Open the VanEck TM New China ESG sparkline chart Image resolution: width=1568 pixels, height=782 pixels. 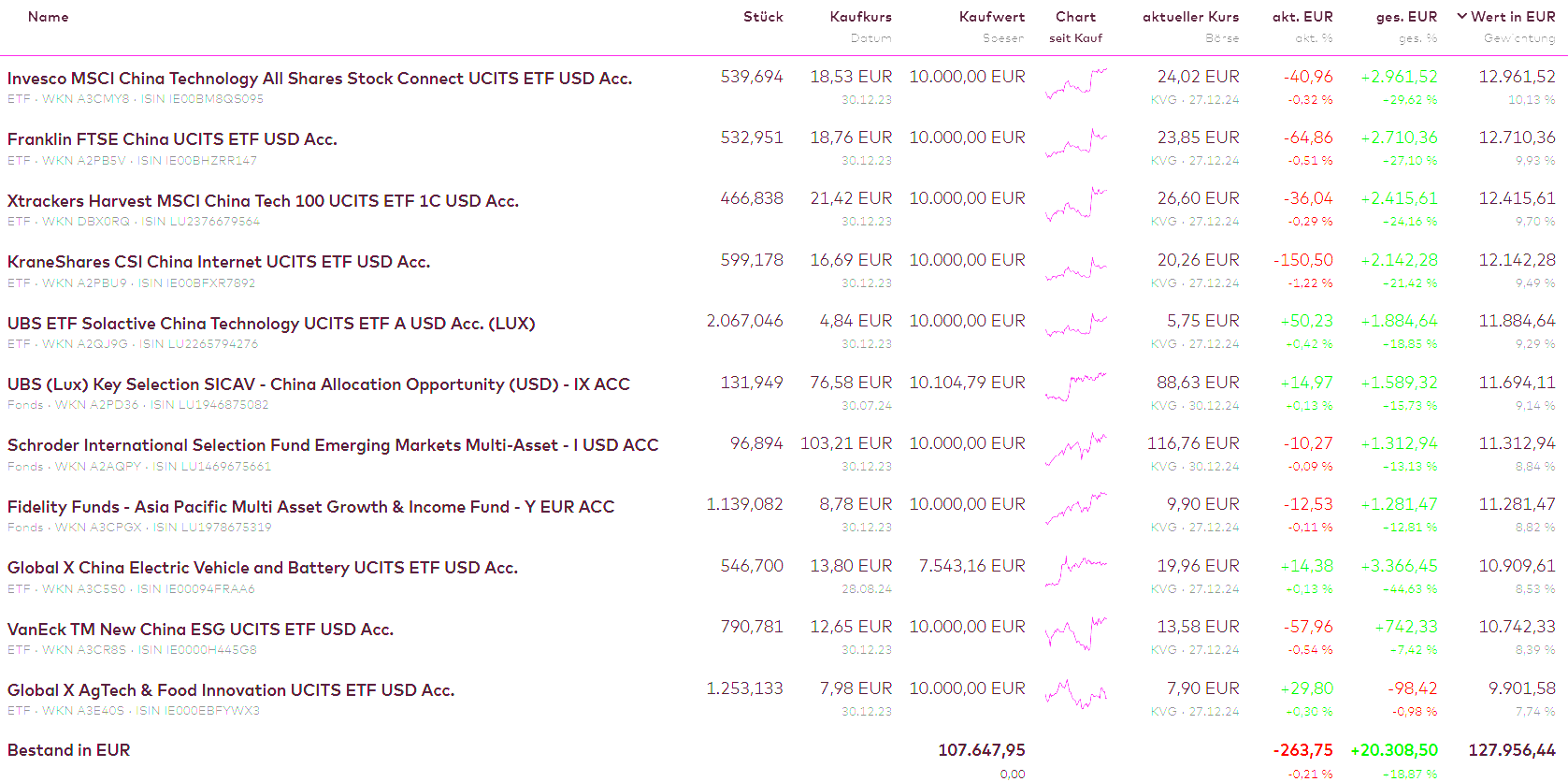tap(1076, 634)
